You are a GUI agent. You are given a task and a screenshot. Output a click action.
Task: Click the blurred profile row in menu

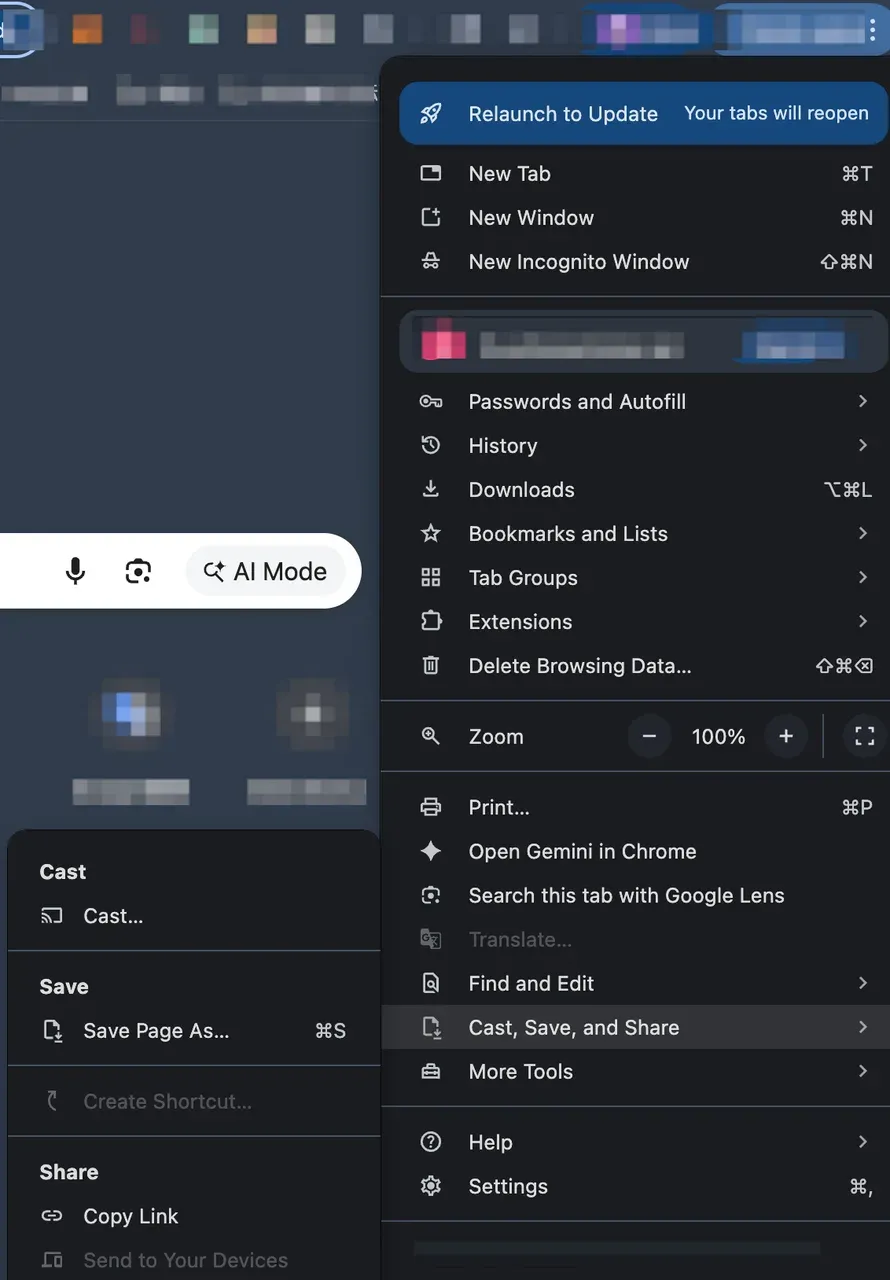pyautogui.click(x=644, y=342)
